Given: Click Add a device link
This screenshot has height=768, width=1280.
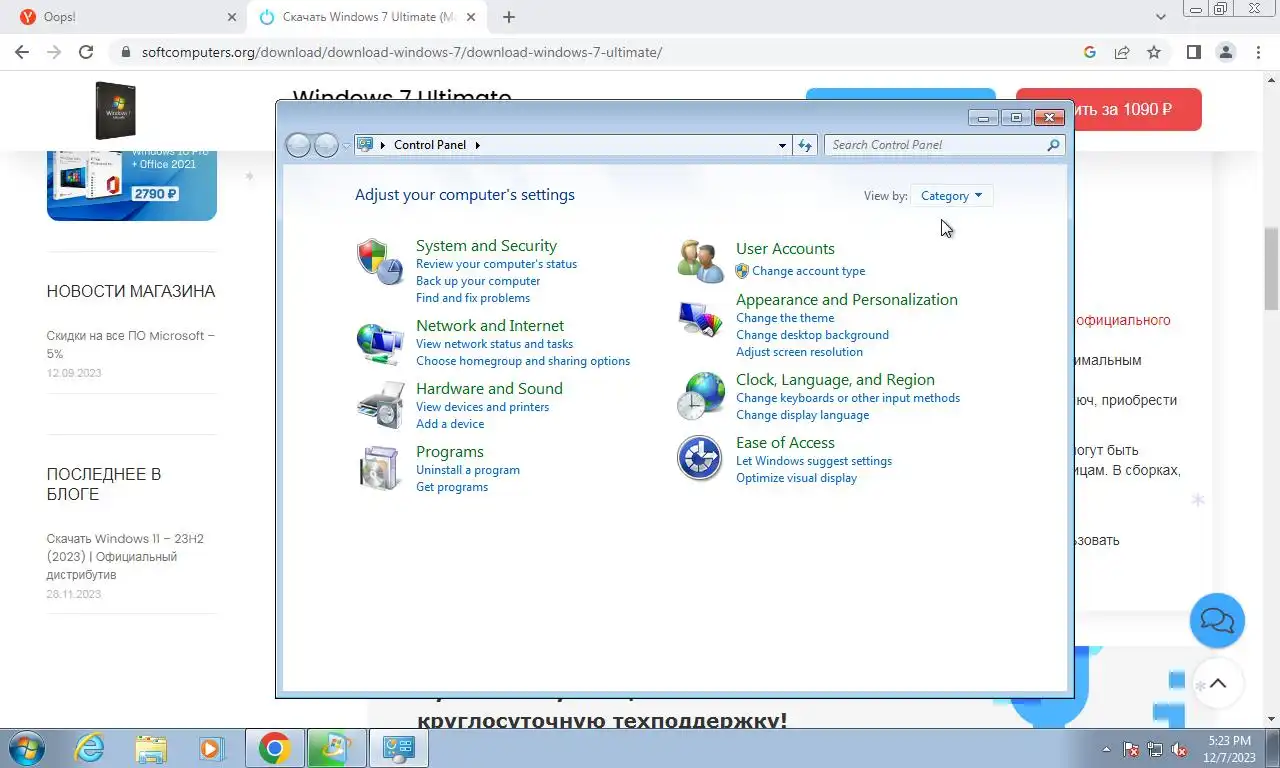Looking at the screenshot, I should pyautogui.click(x=450, y=424).
